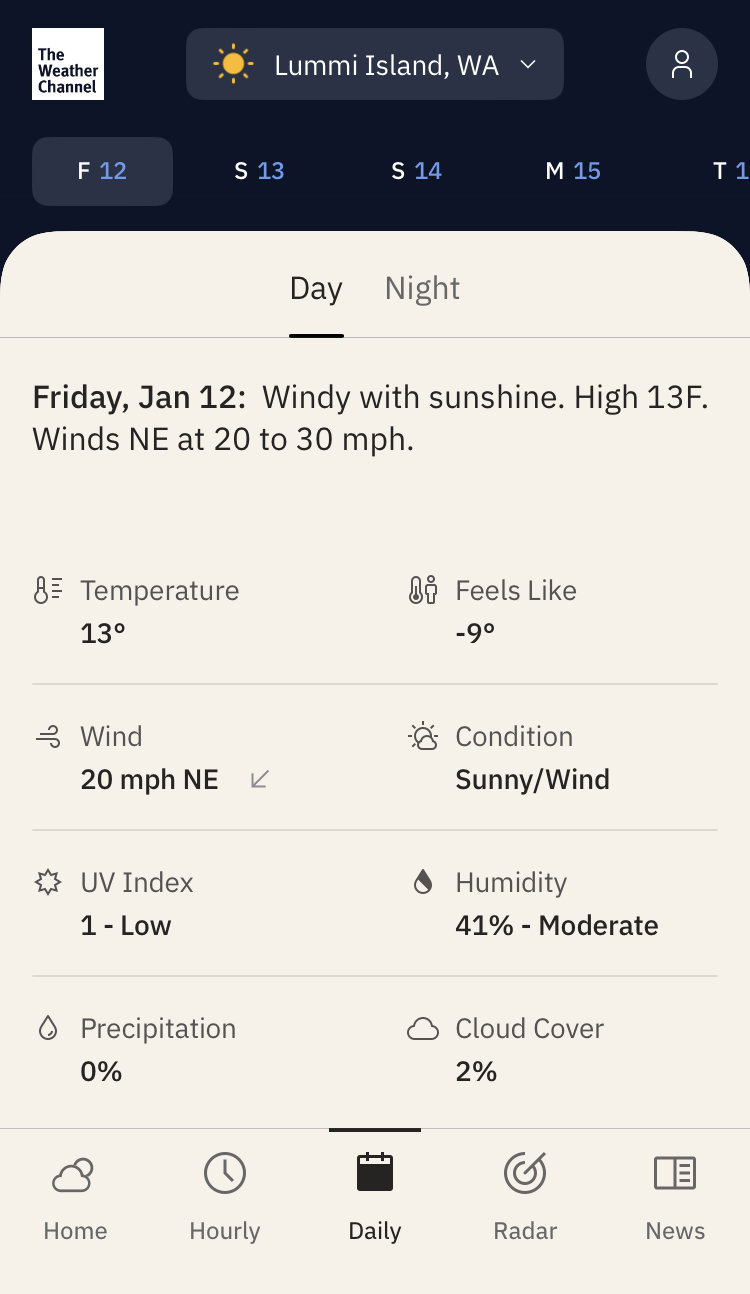750x1294 pixels.
Task: Click the wind direction arrow icon
Action: coord(260,779)
